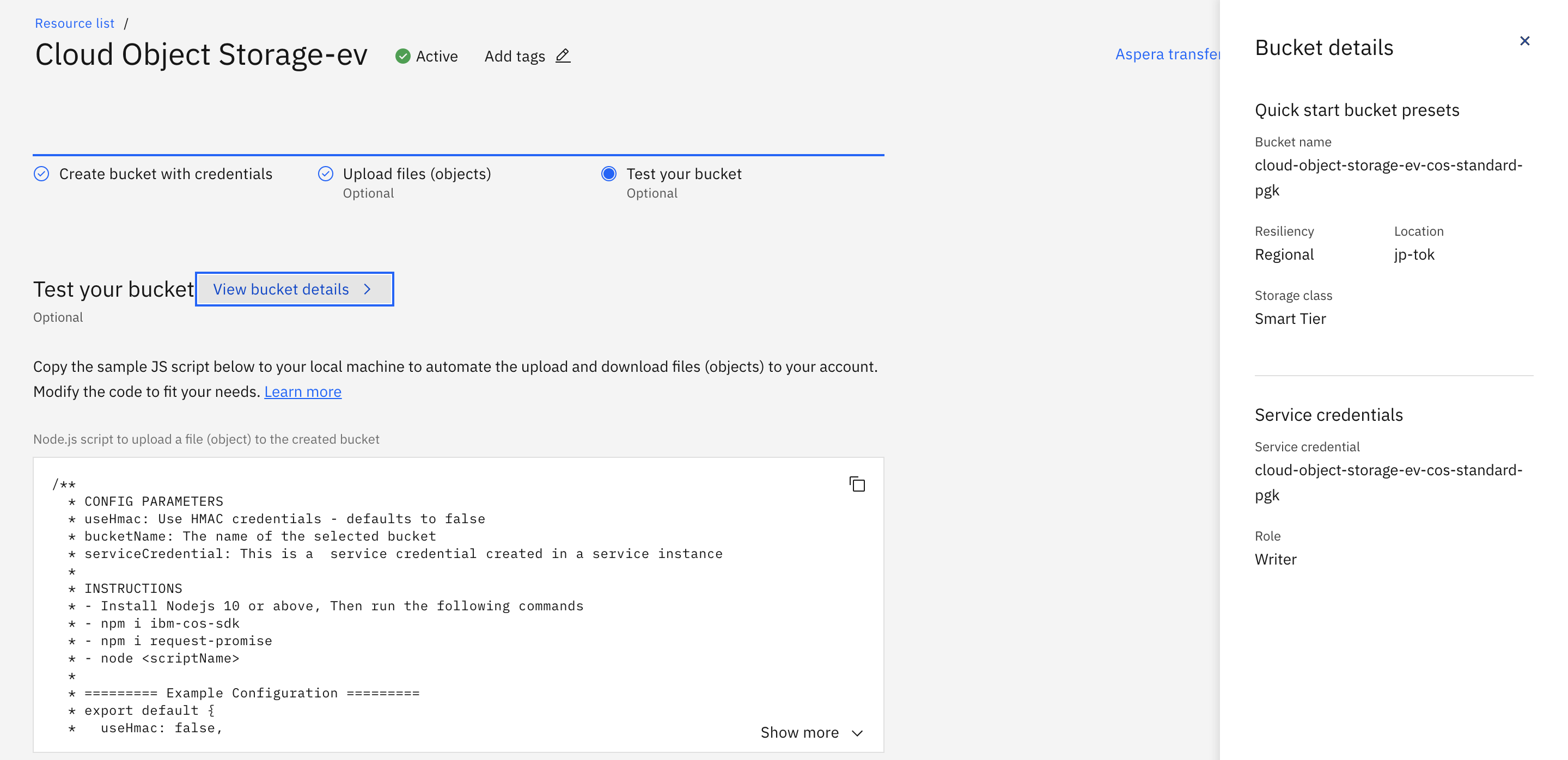Click the Quick start bucket presets heading
This screenshot has height=760, width=1568.
1357,110
